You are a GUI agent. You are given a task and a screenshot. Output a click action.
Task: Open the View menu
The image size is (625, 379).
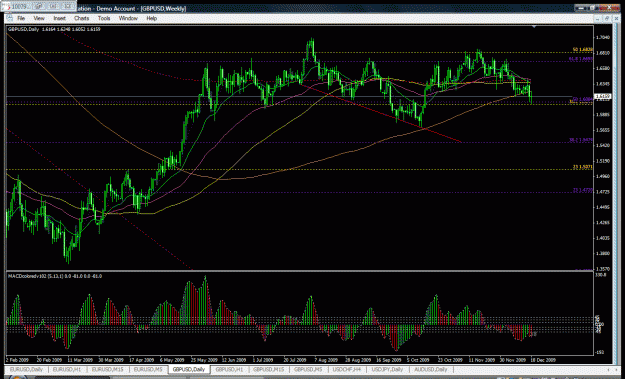pos(39,18)
